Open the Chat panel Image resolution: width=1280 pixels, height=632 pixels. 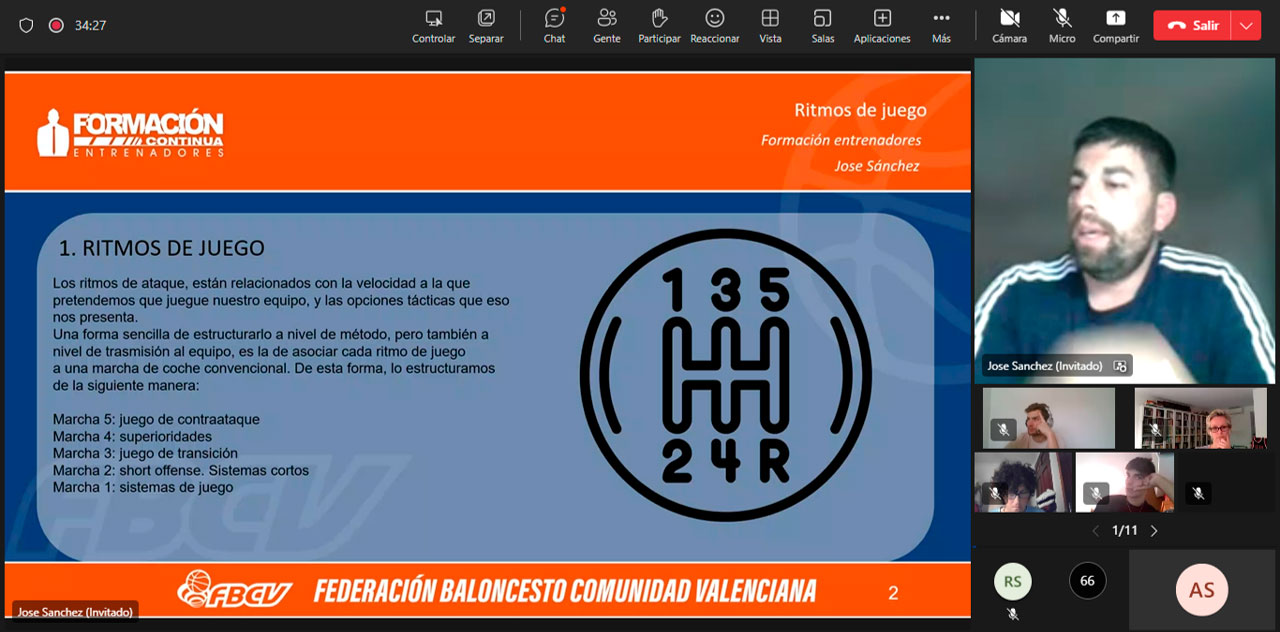(554, 26)
